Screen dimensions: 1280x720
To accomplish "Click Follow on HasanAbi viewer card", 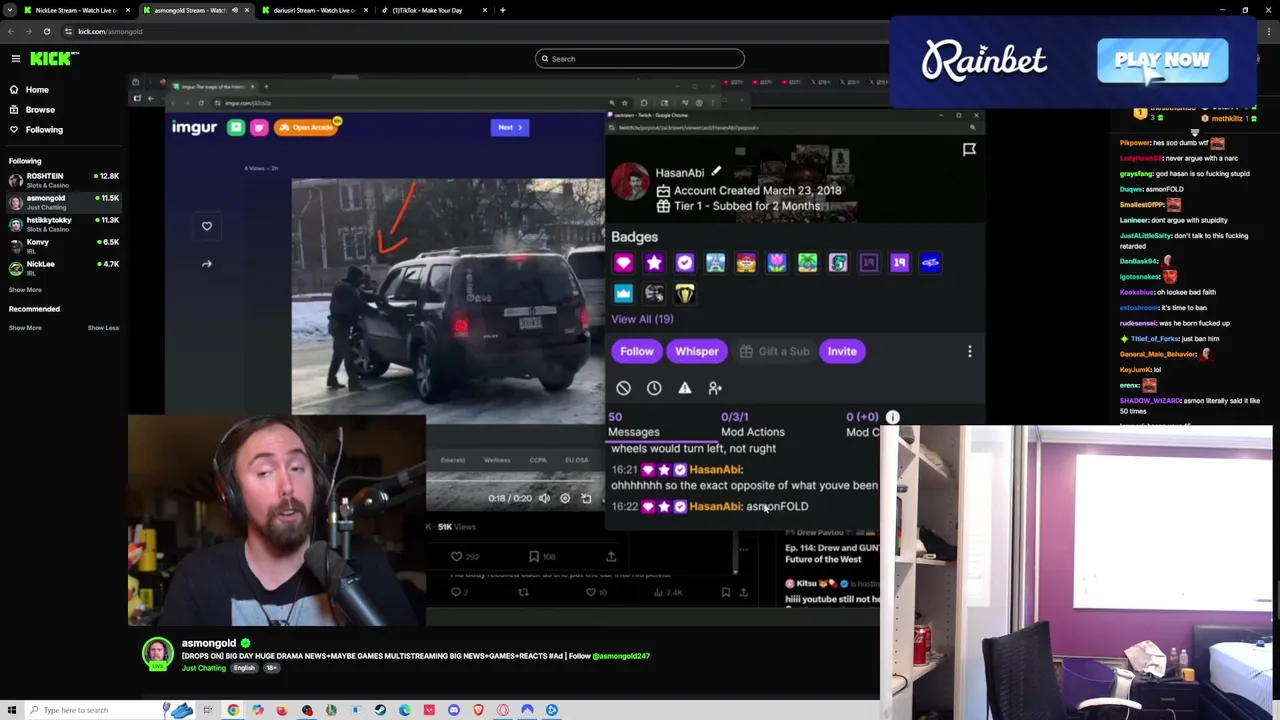I will click(636, 351).
